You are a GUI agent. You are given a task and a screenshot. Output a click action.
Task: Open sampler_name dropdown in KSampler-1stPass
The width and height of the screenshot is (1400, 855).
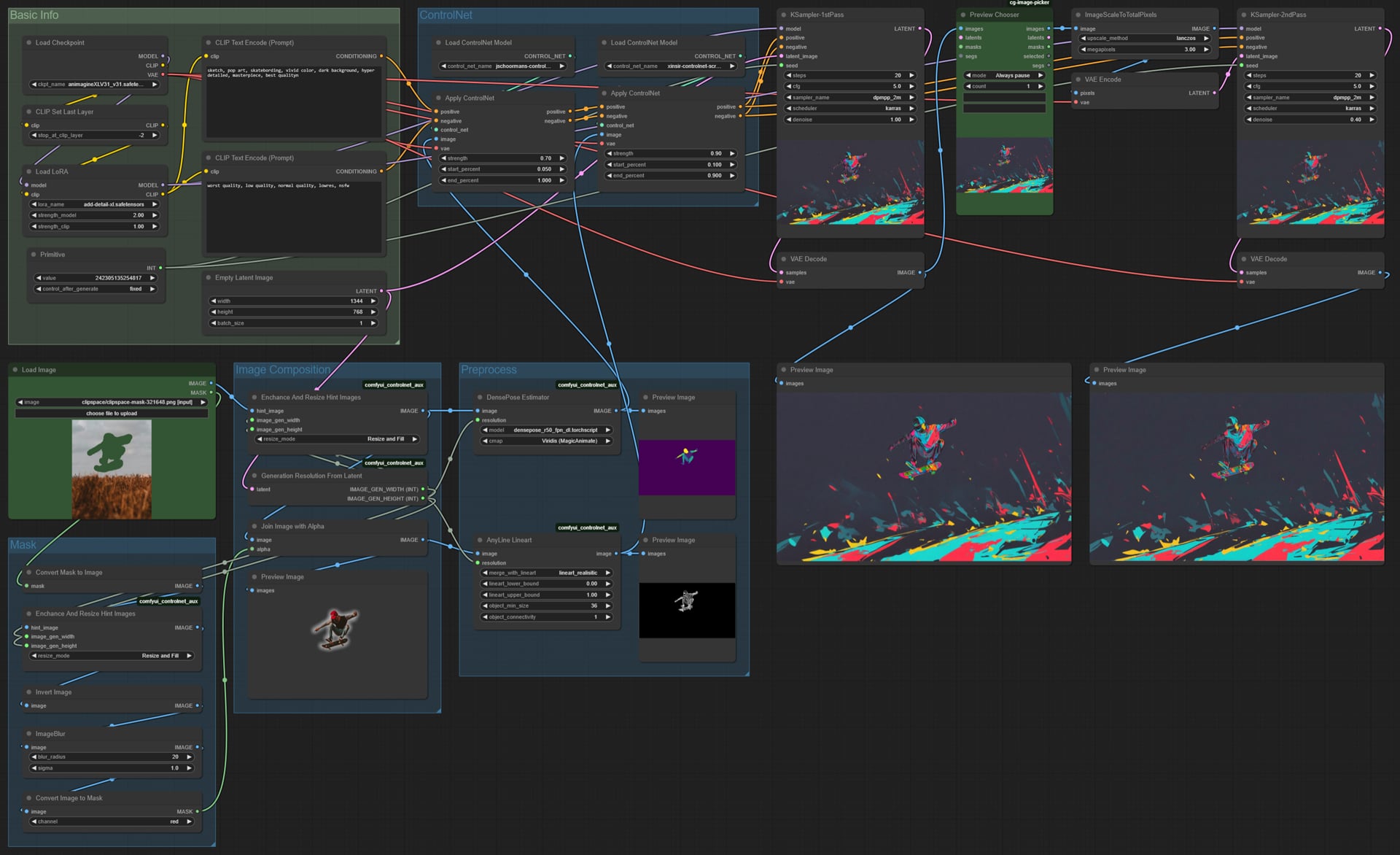point(849,97)
